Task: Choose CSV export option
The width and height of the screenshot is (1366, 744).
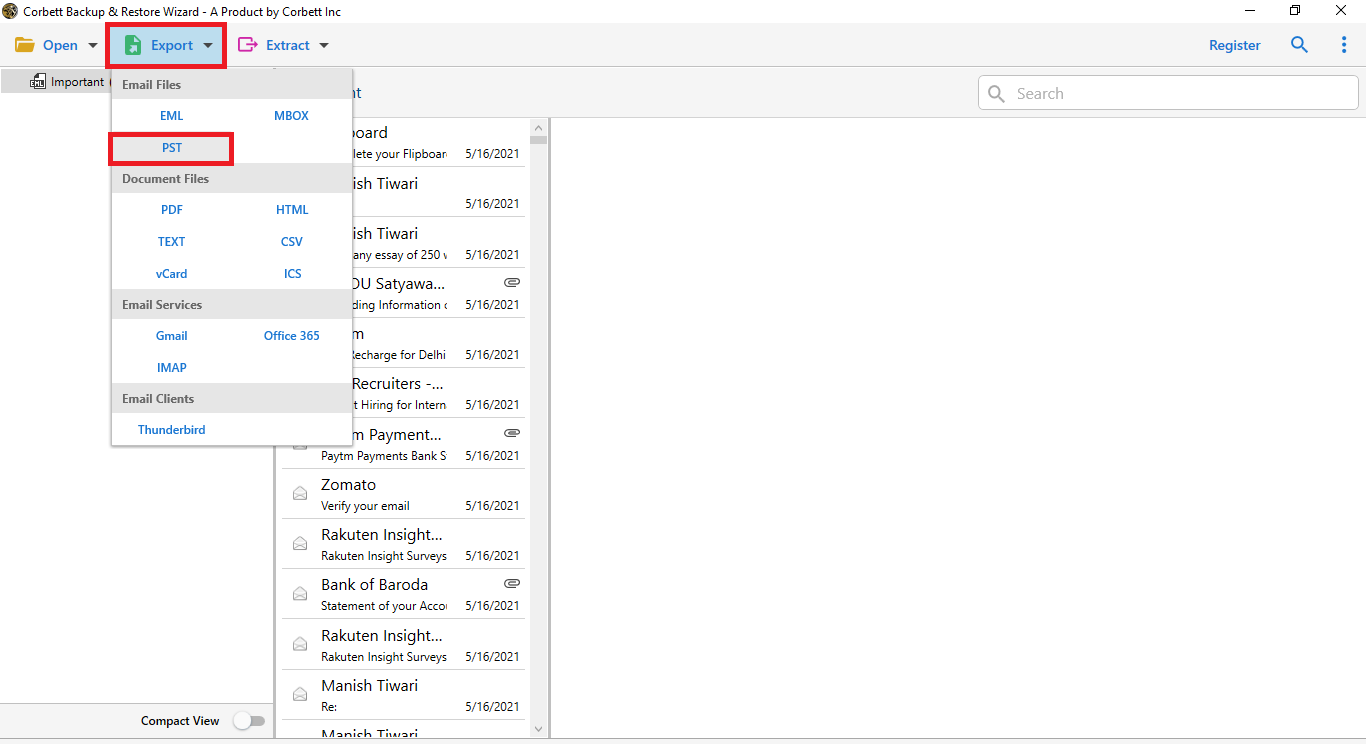Action: pos(292,242)
